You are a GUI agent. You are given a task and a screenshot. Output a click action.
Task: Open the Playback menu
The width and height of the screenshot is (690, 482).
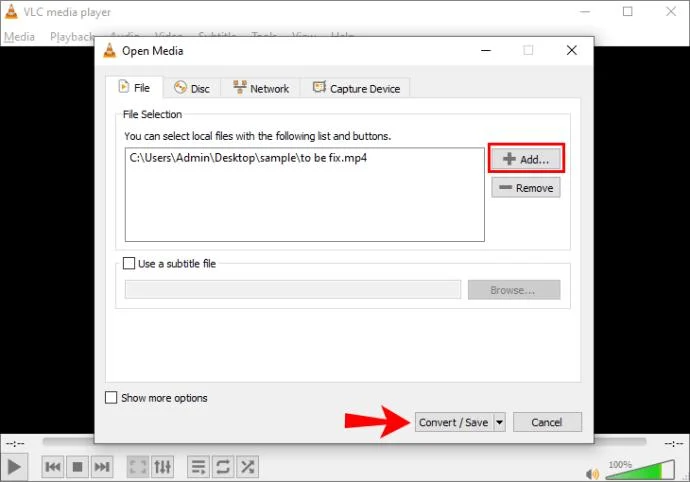[72, 37]
